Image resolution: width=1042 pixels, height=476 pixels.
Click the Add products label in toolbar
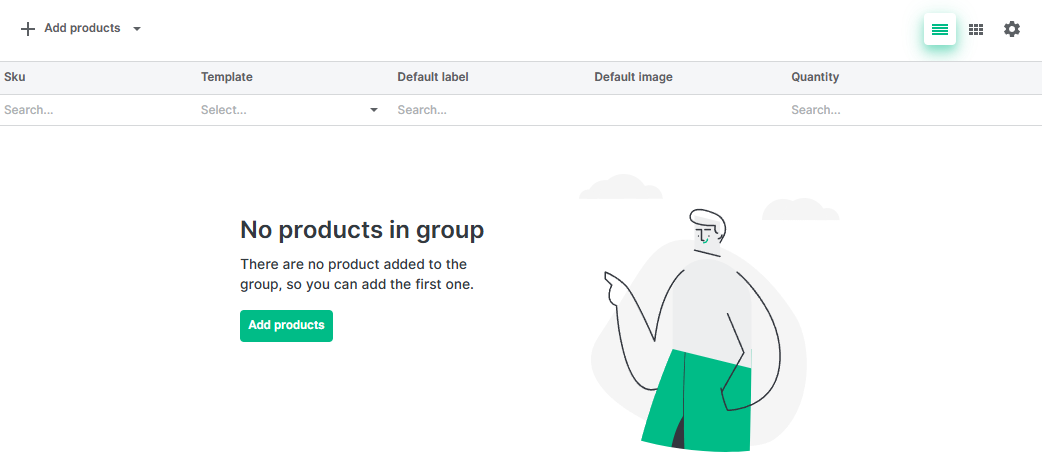[82, 29]
